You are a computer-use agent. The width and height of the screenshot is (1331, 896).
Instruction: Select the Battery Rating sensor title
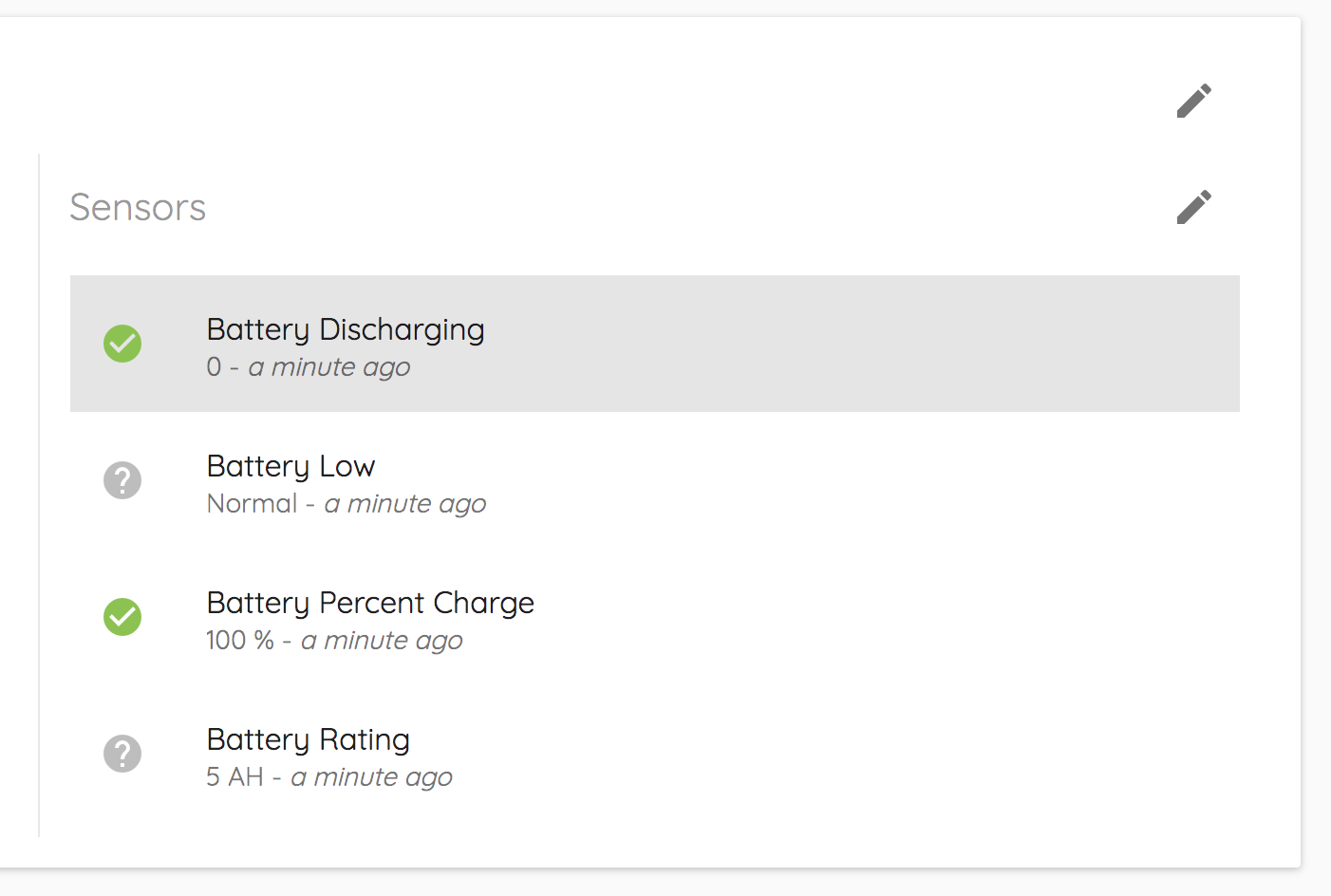[309, 739]
